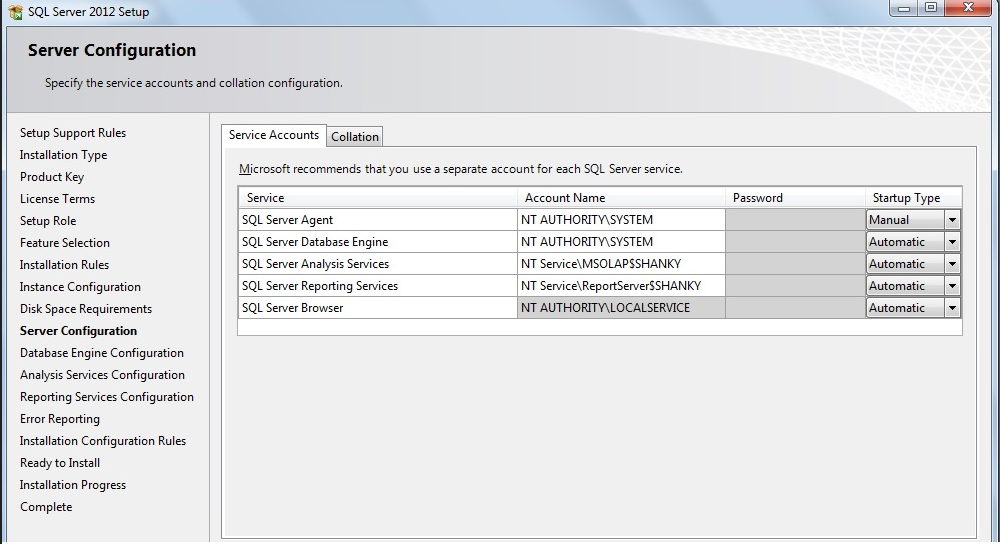Image resolution: width=1000 pixels, height=544 pixels.
Task: Click Complete step in sidebar
Action: click(x=46, y=507)
